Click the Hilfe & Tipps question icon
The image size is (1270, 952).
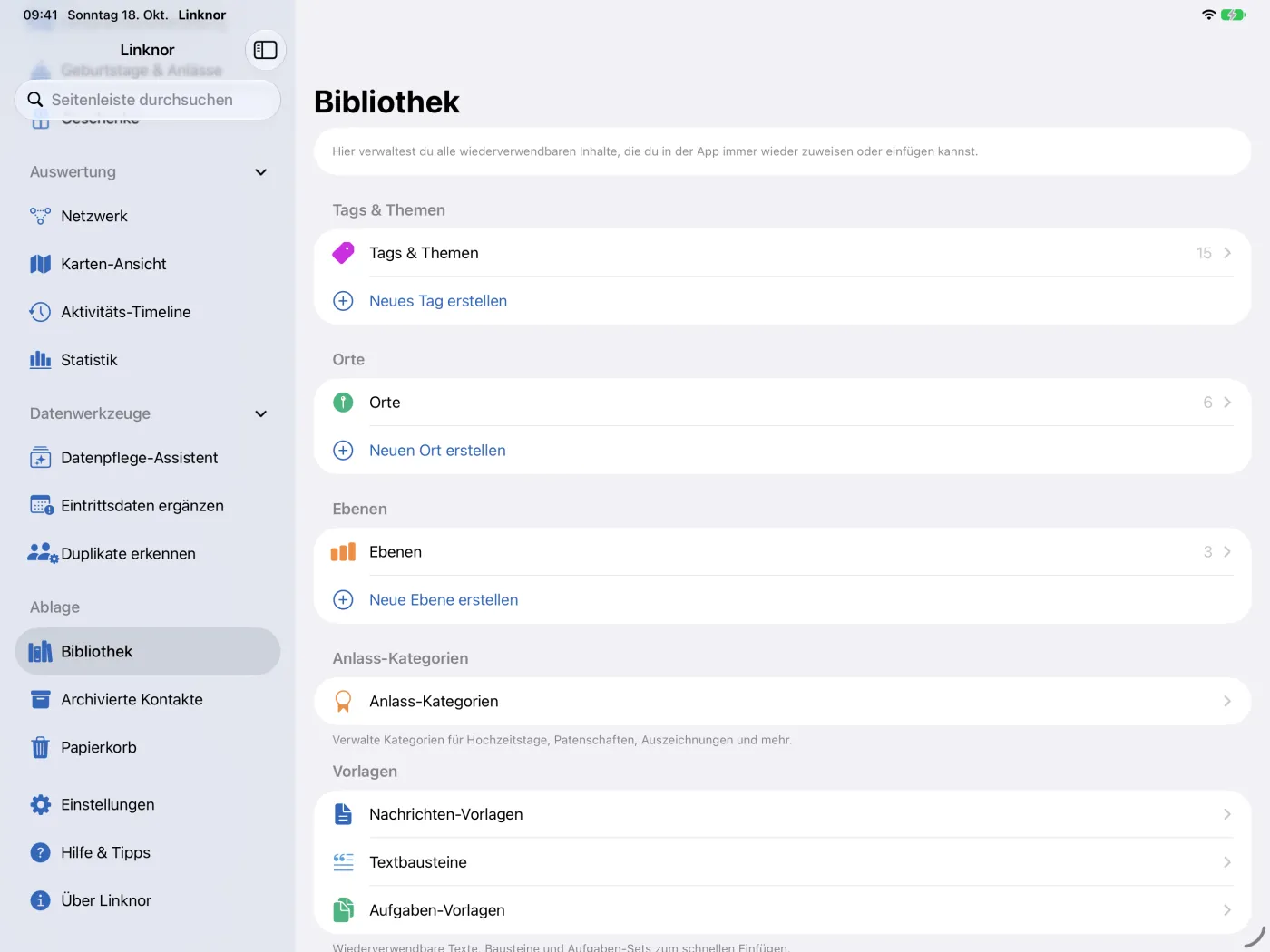tap(40, 852)
